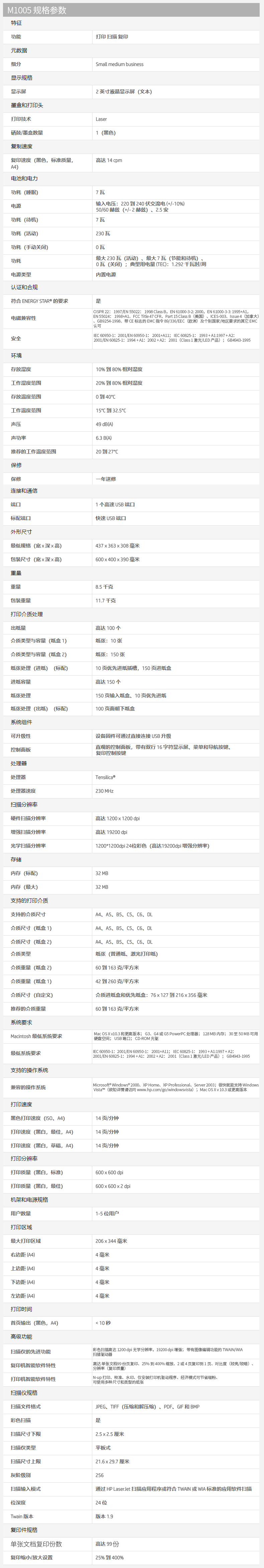Select the 打印 扫描 复印 function value
This screenshot has height=1568, width=264.
[112, 37]
